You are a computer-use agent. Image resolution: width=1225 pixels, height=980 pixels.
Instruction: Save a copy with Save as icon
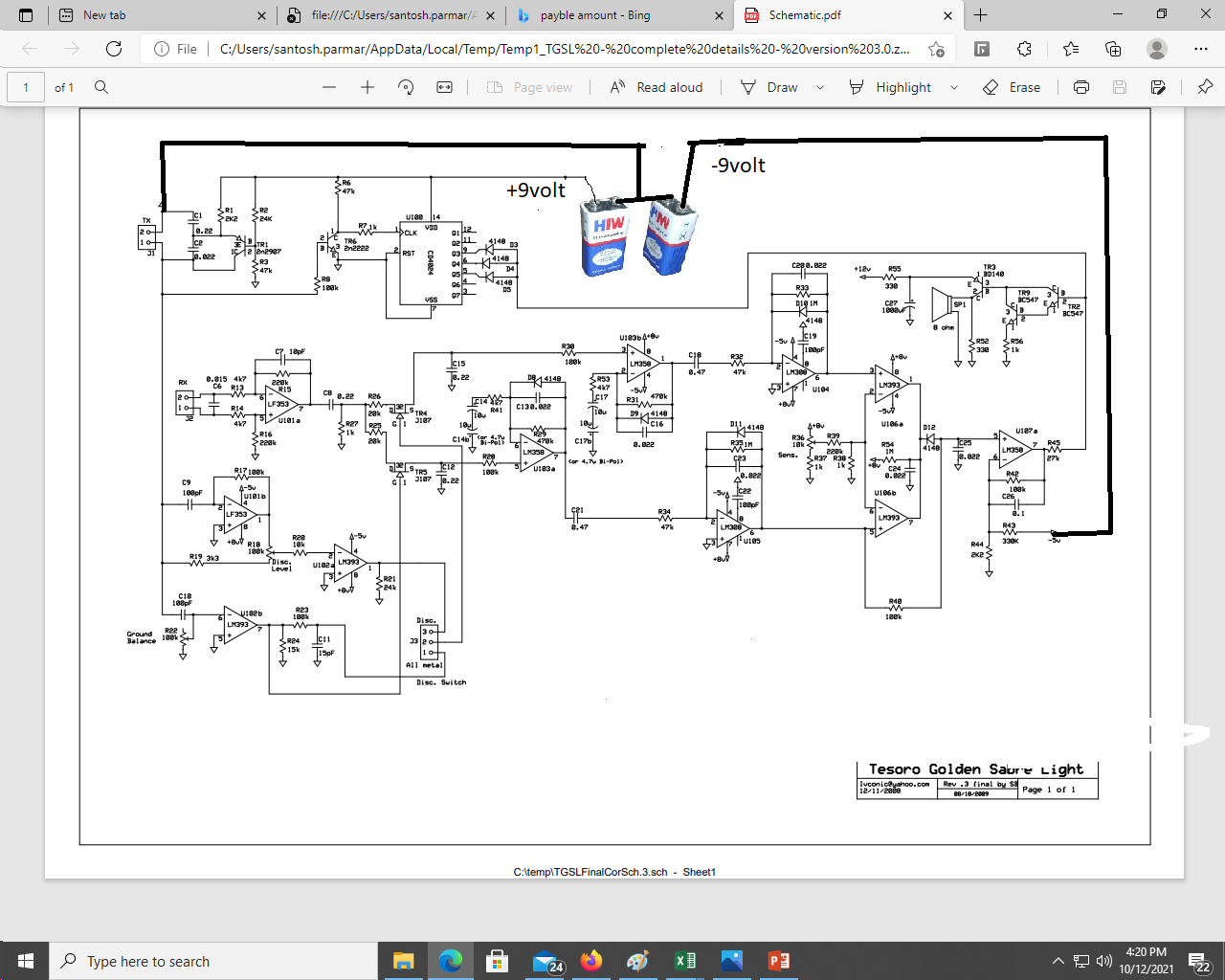pos(1158,87)
